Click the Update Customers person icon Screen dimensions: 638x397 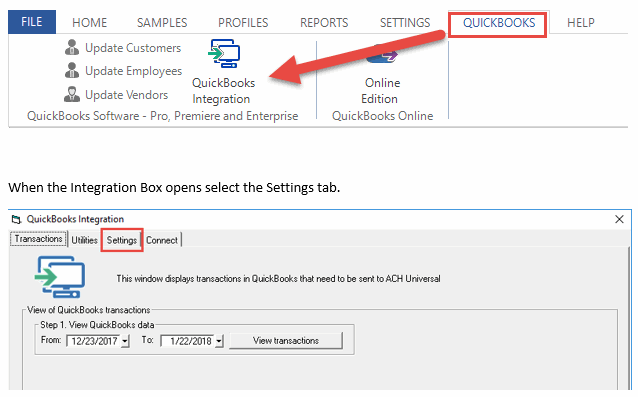pos(72,47)
